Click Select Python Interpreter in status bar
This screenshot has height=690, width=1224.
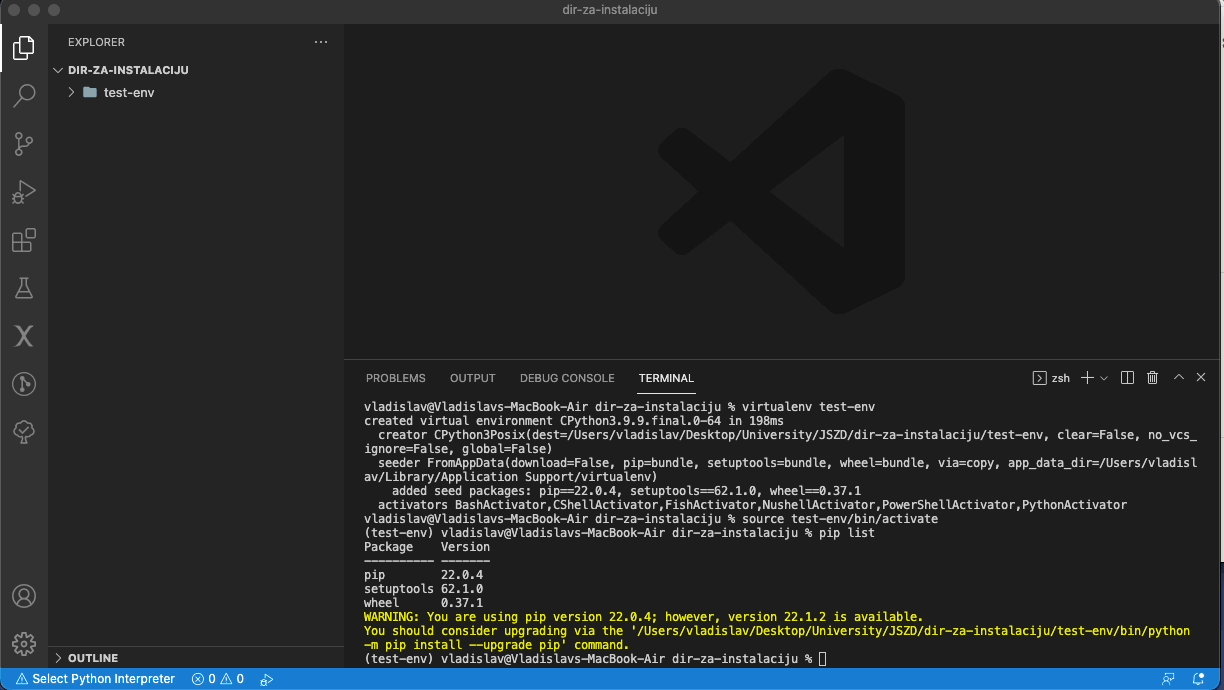click(95, 679)
